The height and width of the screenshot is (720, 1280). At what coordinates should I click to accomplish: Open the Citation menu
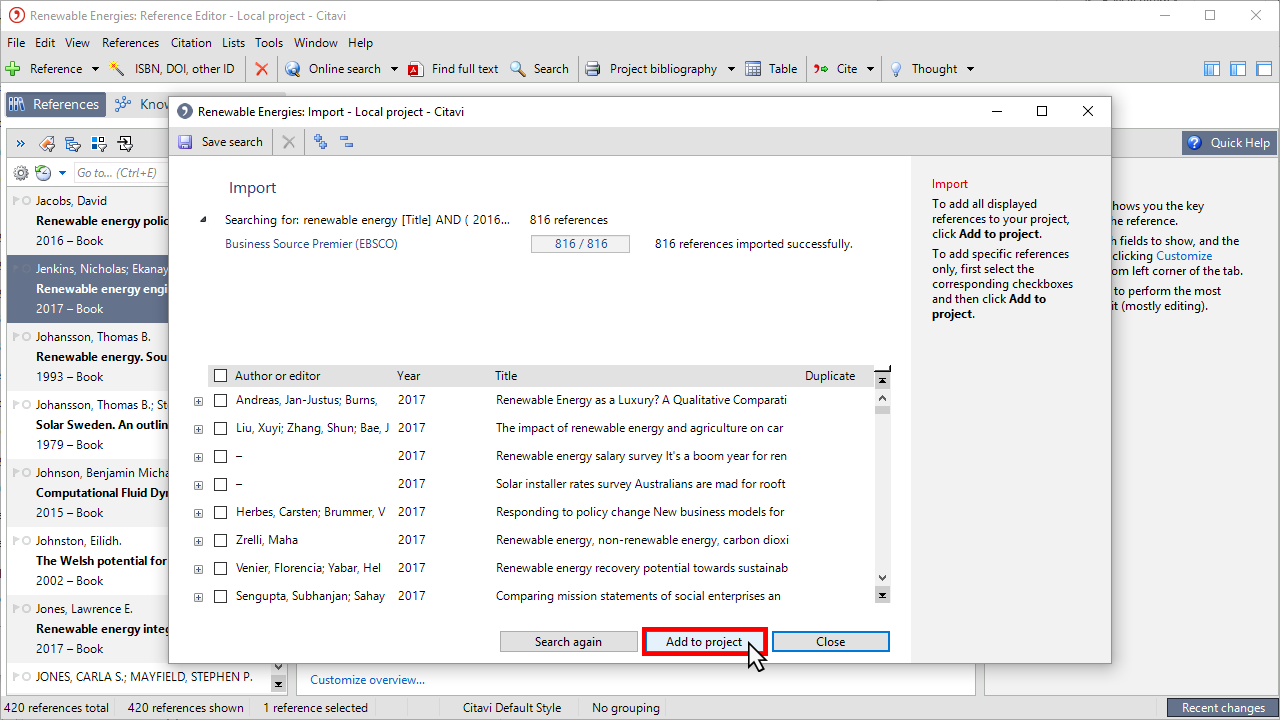pos(191,43)
